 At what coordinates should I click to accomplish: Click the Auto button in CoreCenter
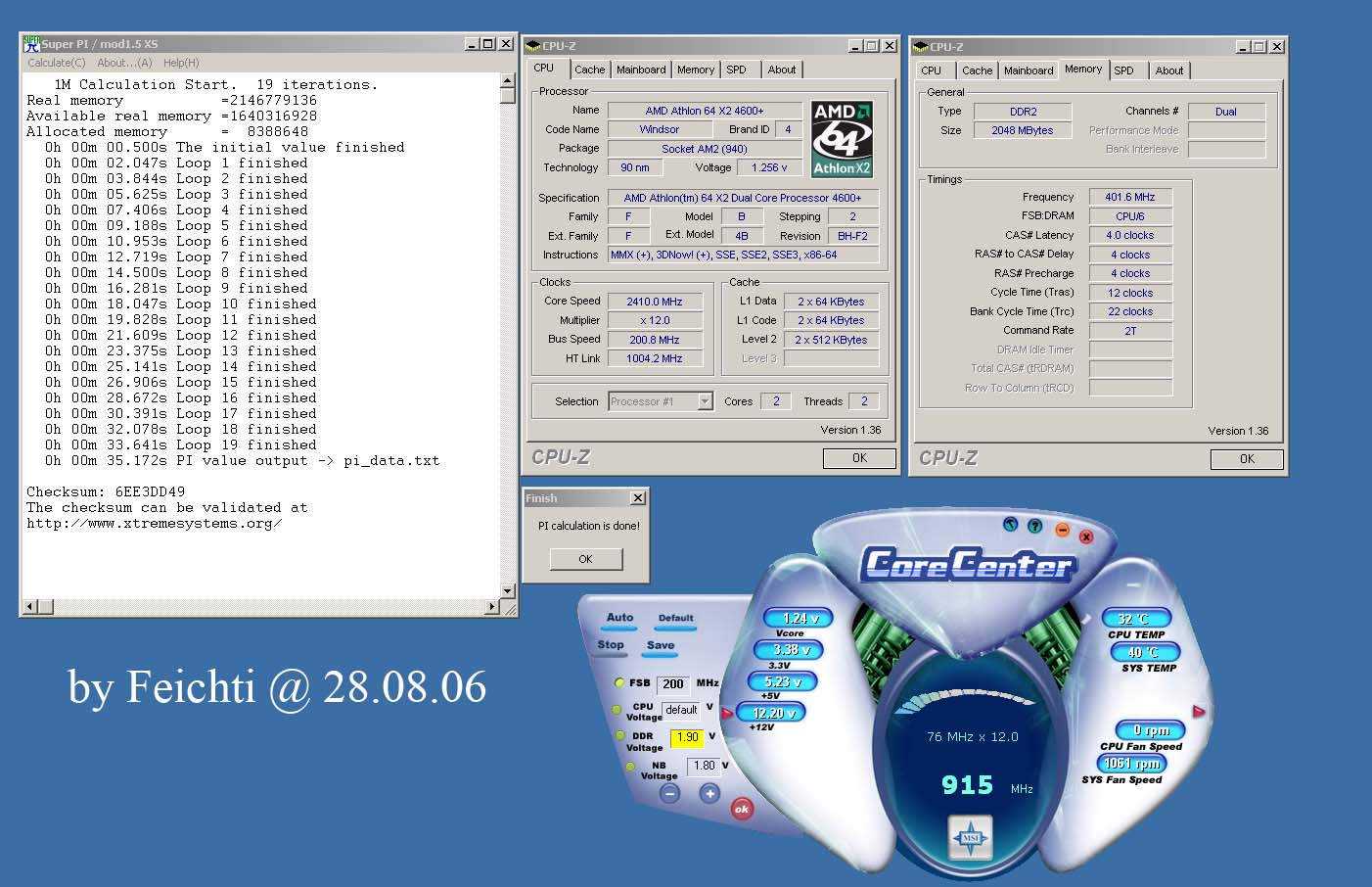(619, 618)
